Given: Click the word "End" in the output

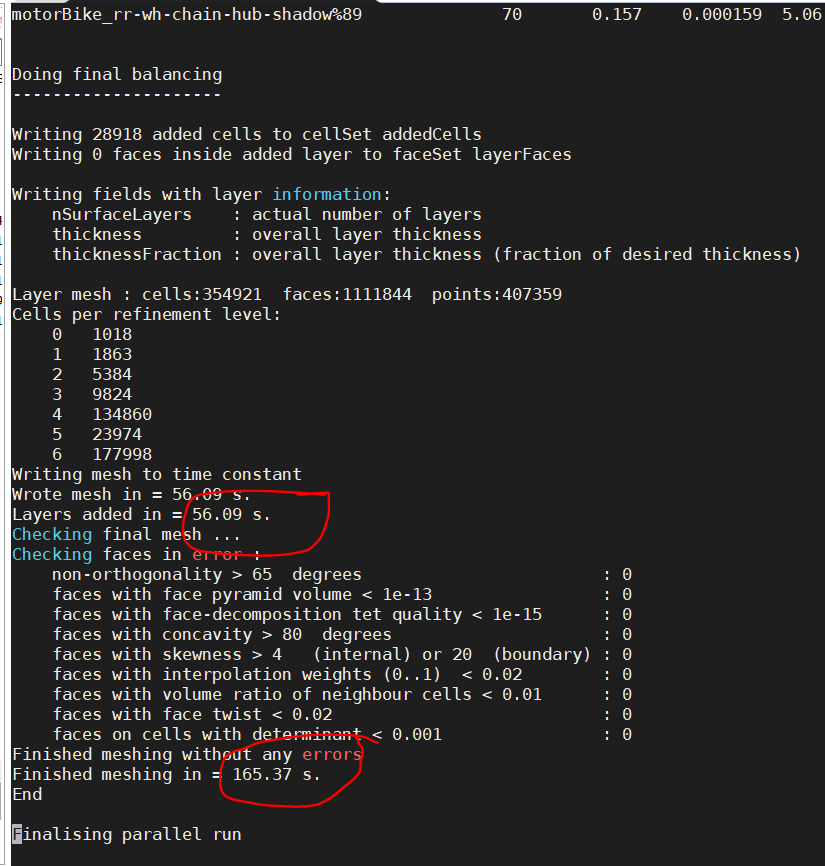Looking at the screenshot, I should tap(27, 794).
